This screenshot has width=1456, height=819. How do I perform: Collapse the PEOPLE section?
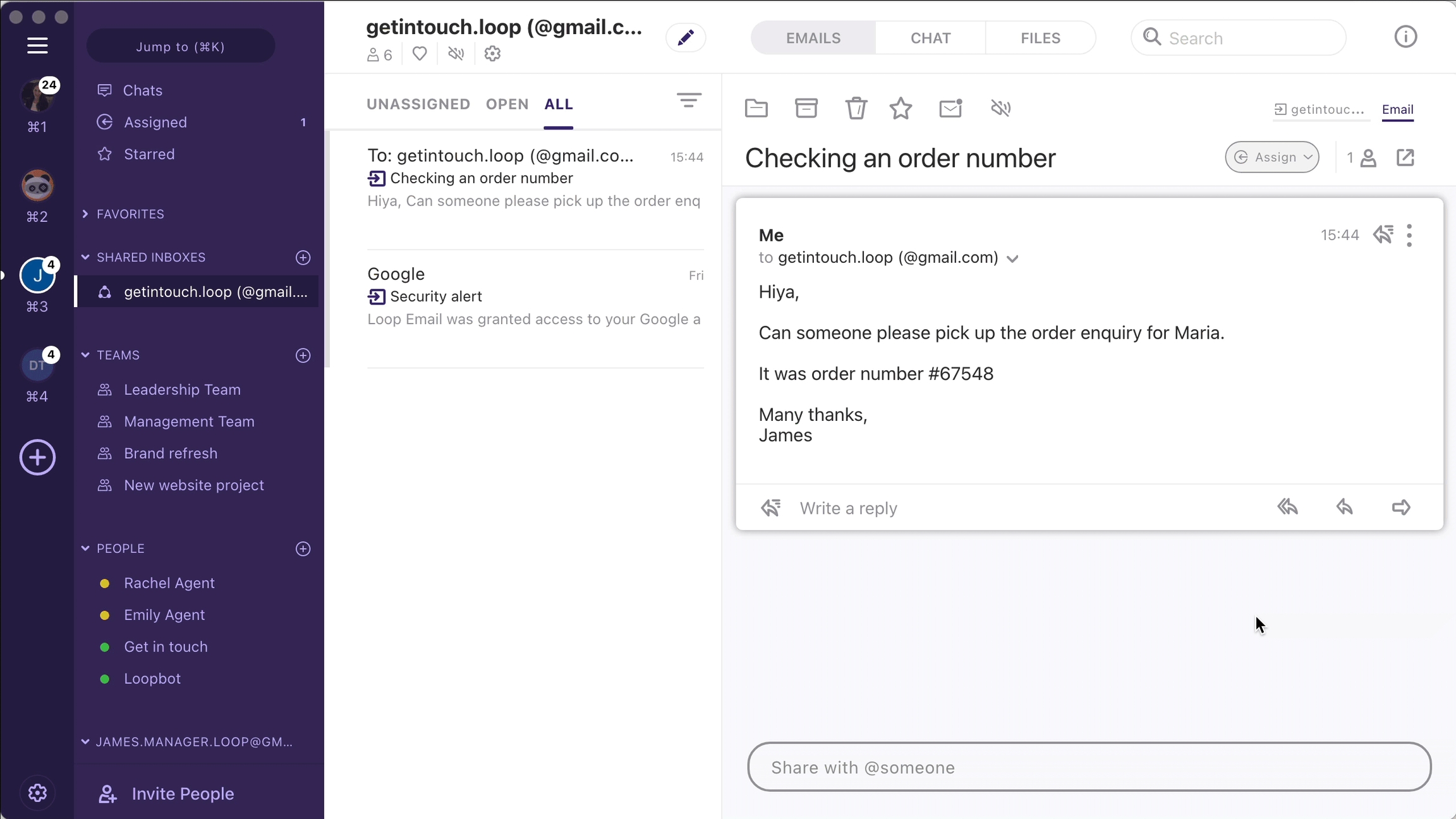[x=85, y=549]
